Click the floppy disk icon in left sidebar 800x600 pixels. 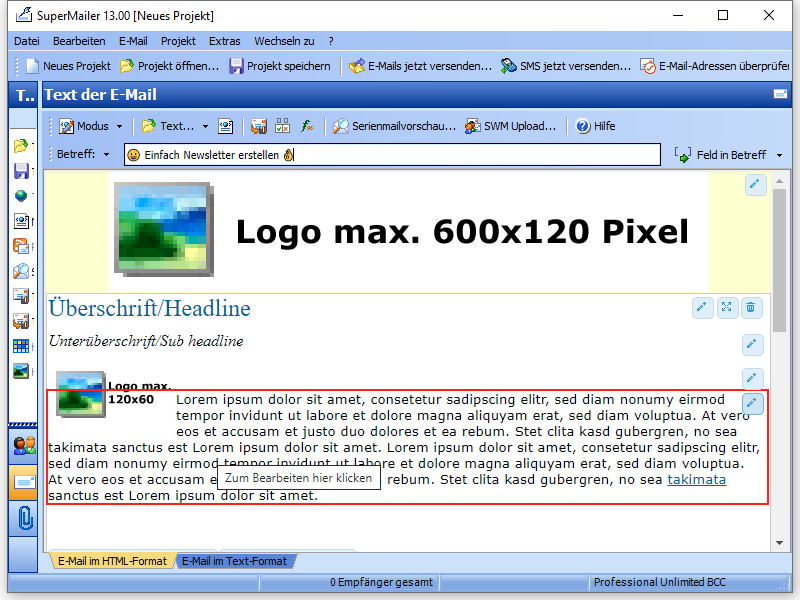[x=21, y=171]
